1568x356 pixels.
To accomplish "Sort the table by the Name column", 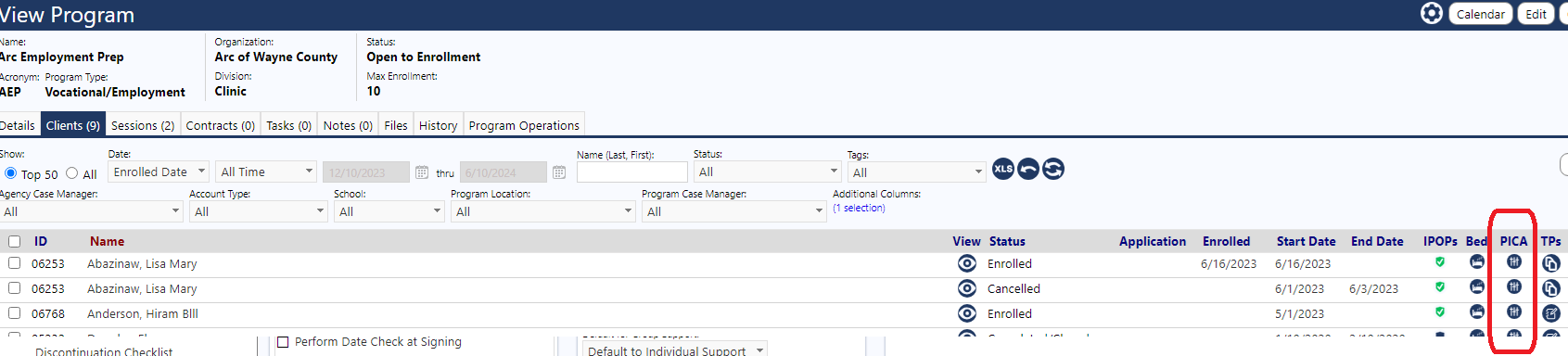I will 107,241.
